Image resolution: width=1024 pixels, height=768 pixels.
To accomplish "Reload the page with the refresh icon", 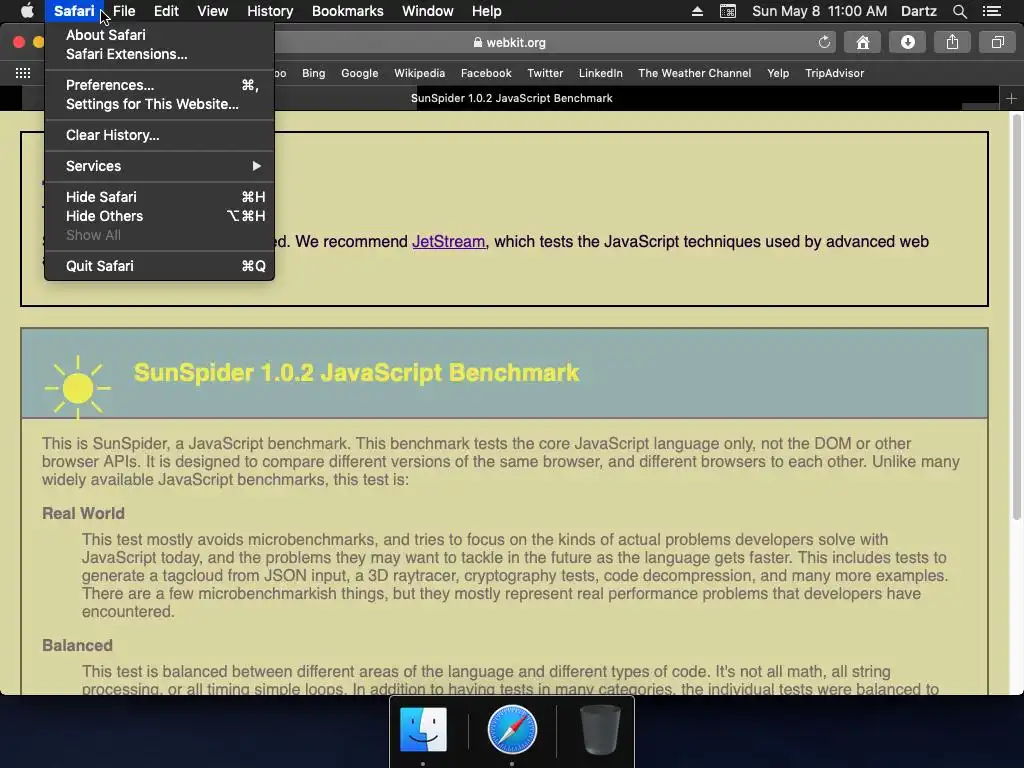I will click(x=824, y=42).
